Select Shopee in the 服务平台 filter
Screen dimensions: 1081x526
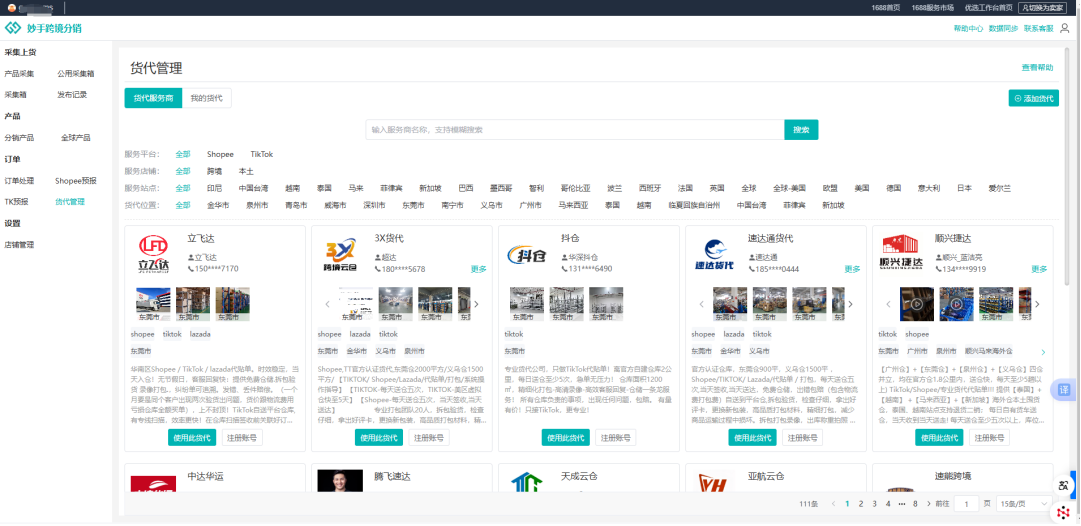(x=220, y=155)
